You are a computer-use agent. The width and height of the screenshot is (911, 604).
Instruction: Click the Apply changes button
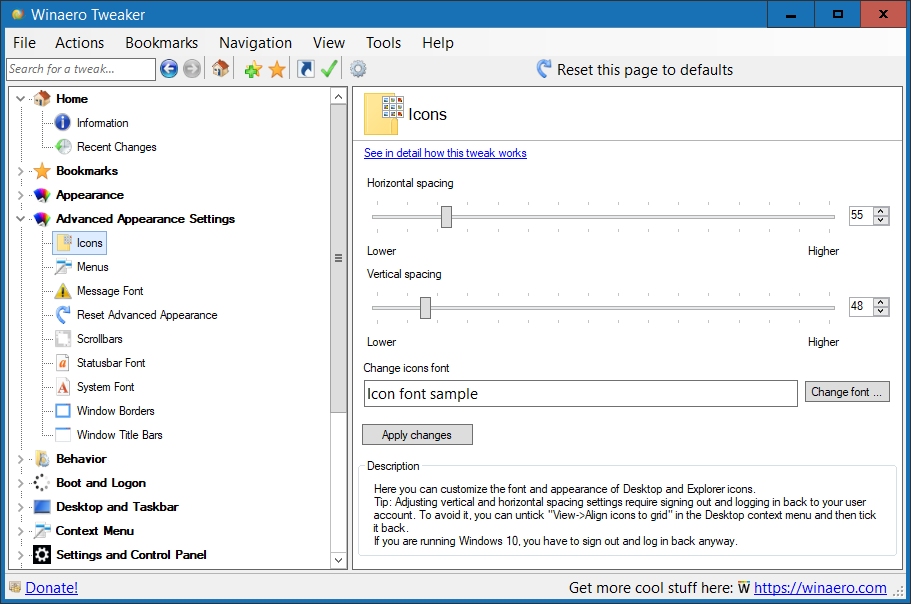coord(417,434)
